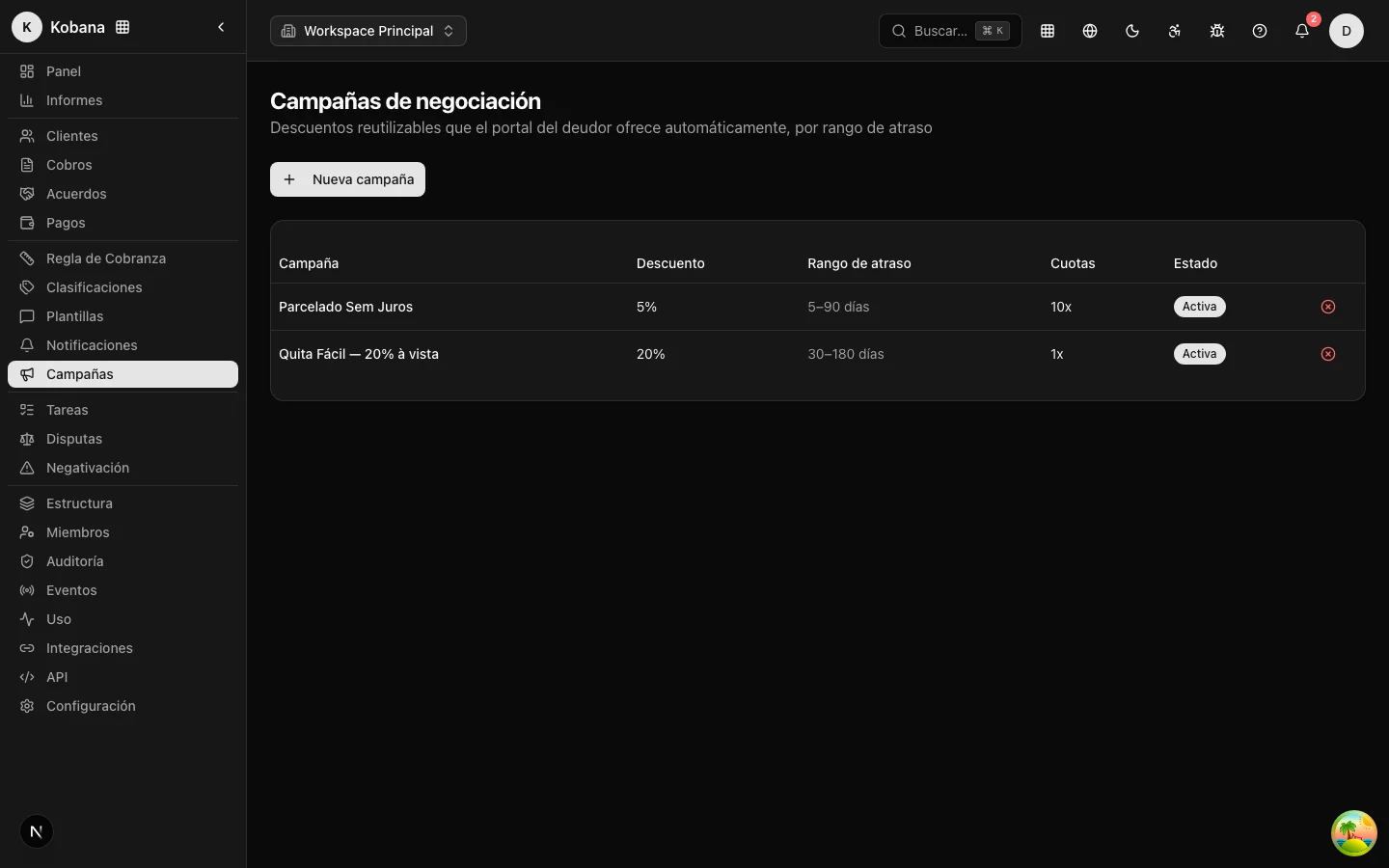Open Cobros in sidebar
The image size is (1389, 868).
123,165
